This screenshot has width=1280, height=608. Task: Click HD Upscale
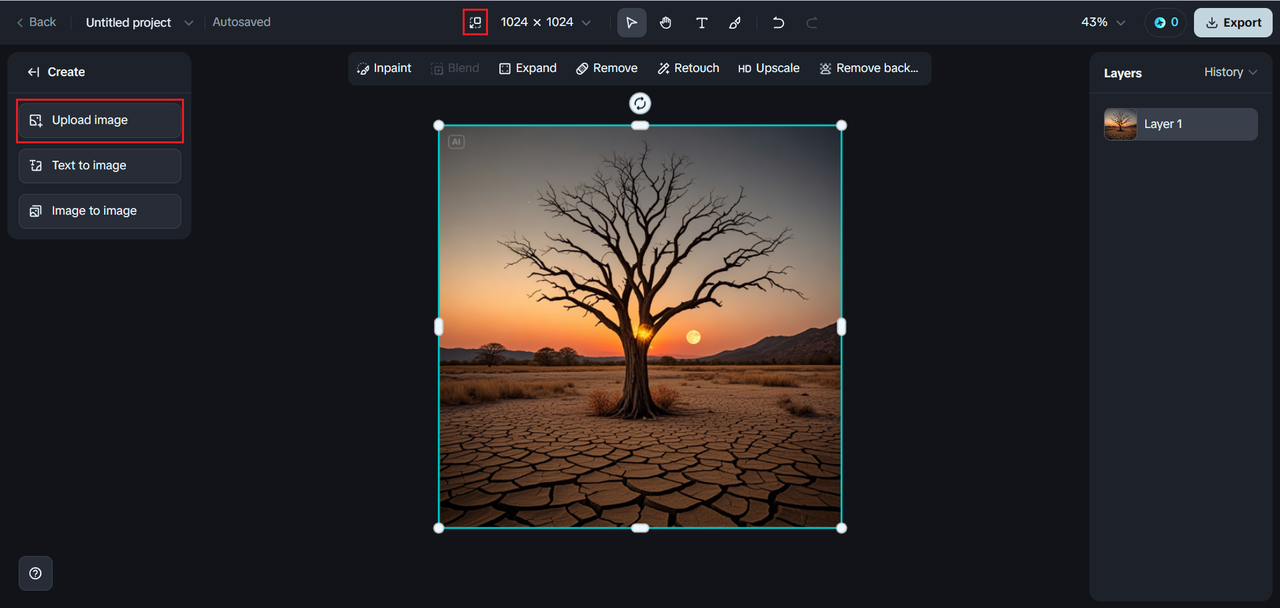(x=769, y=68)
